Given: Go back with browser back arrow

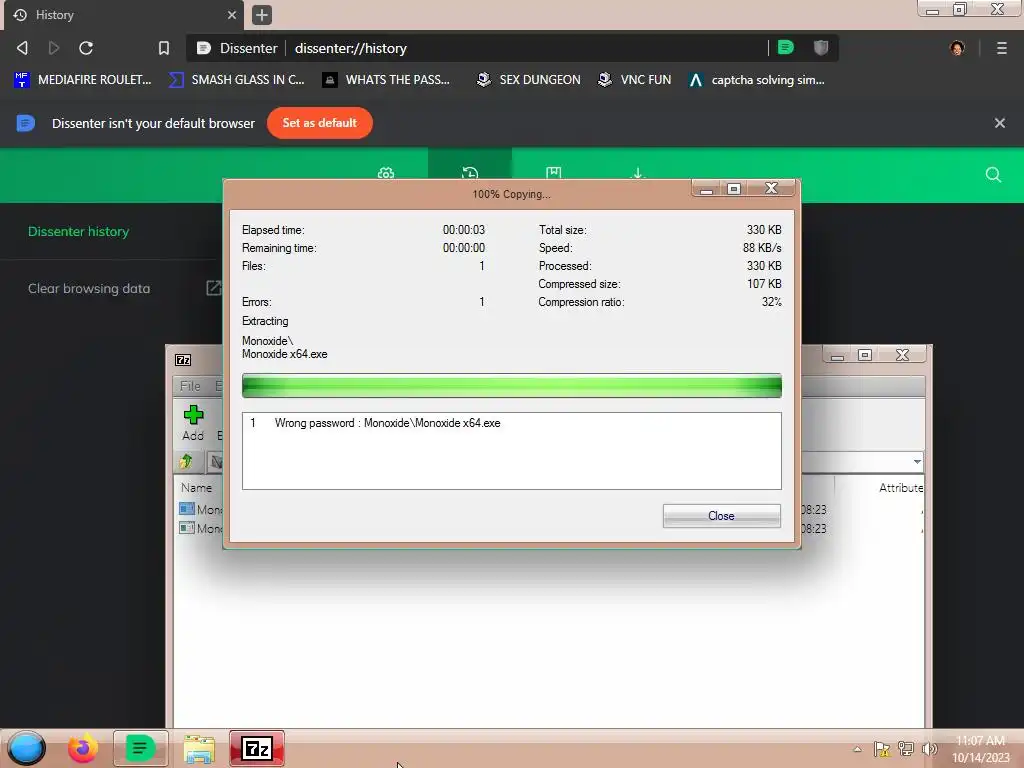Looking at the screenshot, I should click(22, 48).
